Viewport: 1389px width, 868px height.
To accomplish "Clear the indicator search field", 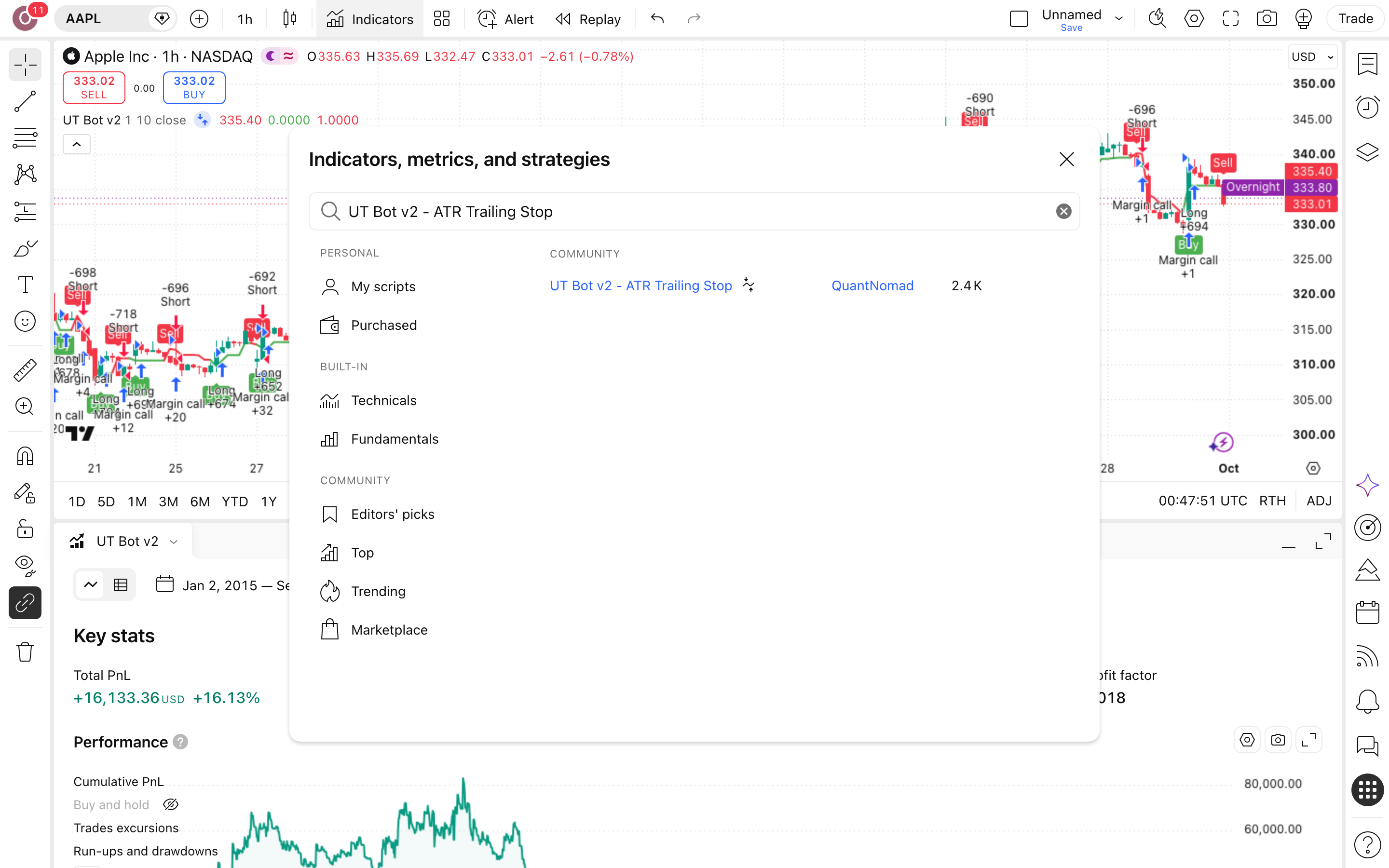I will [1063, 211].
